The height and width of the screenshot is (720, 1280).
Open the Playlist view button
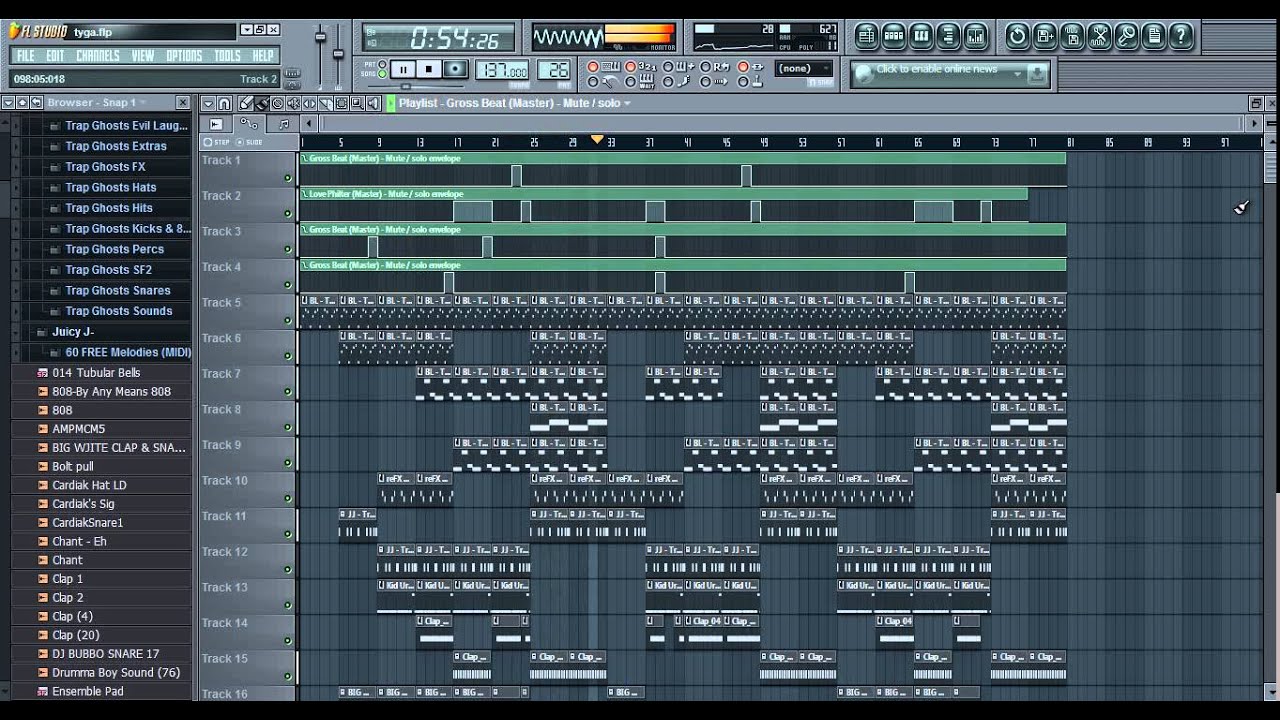(x=866, y=37)
